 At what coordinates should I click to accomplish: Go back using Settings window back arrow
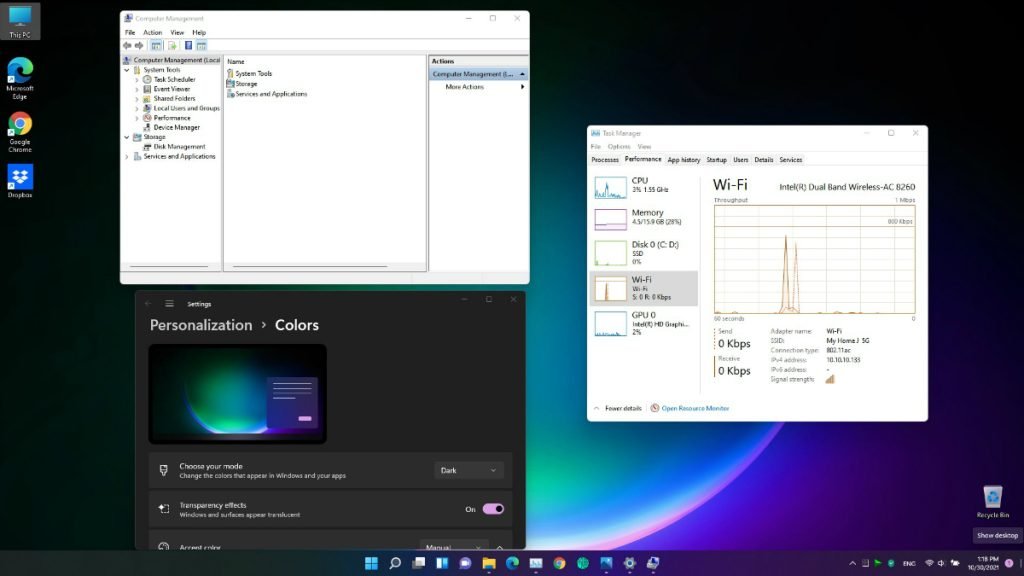coord(148,304)
